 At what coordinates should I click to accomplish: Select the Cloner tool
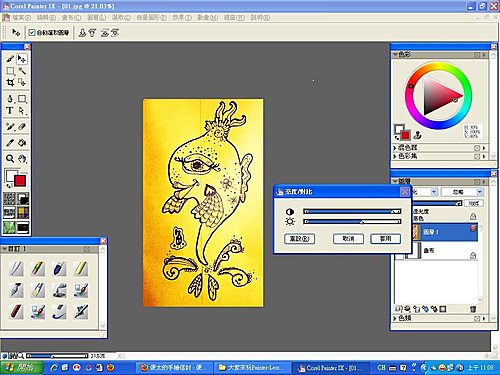tap(10, 127)
